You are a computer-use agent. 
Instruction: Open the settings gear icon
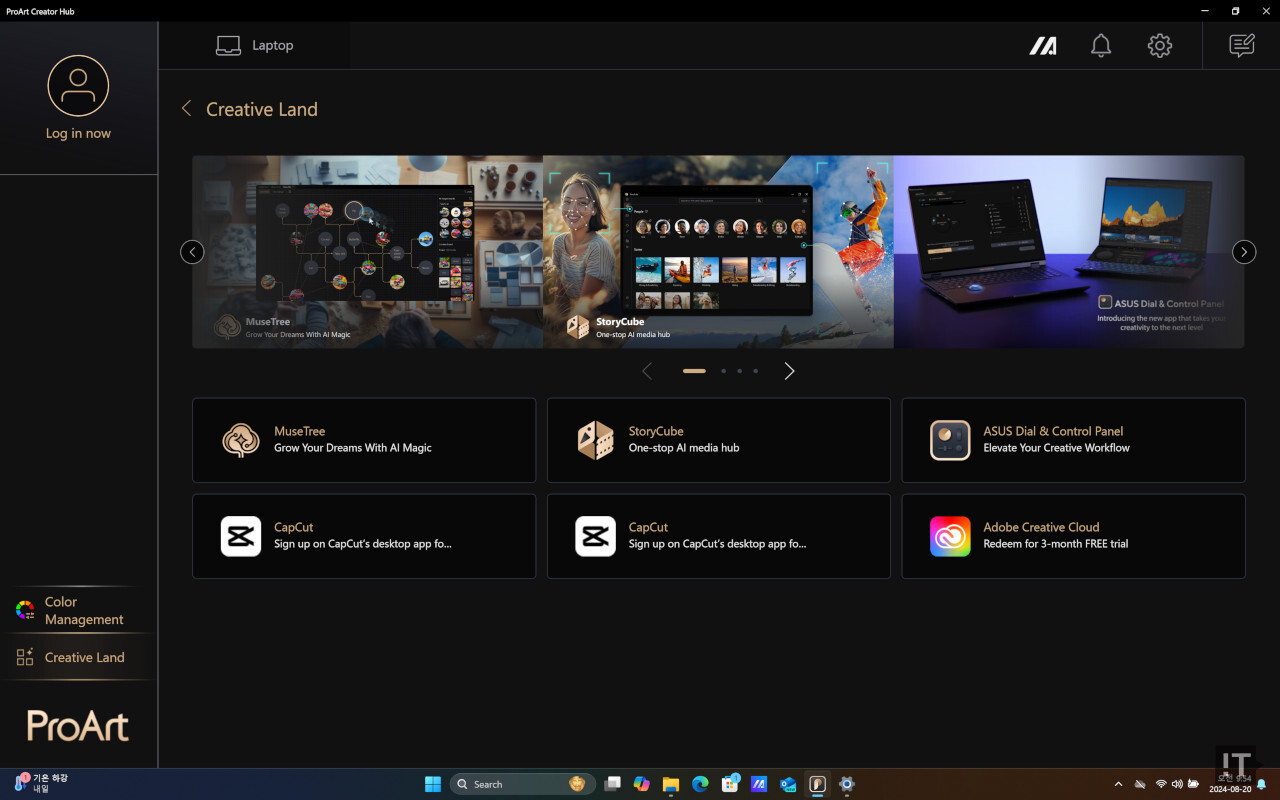coord(1159,46)
